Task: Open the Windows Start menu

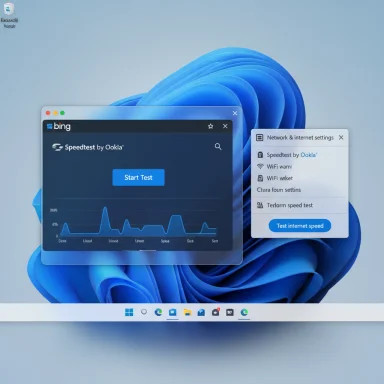Action: [x=129, y=312]
